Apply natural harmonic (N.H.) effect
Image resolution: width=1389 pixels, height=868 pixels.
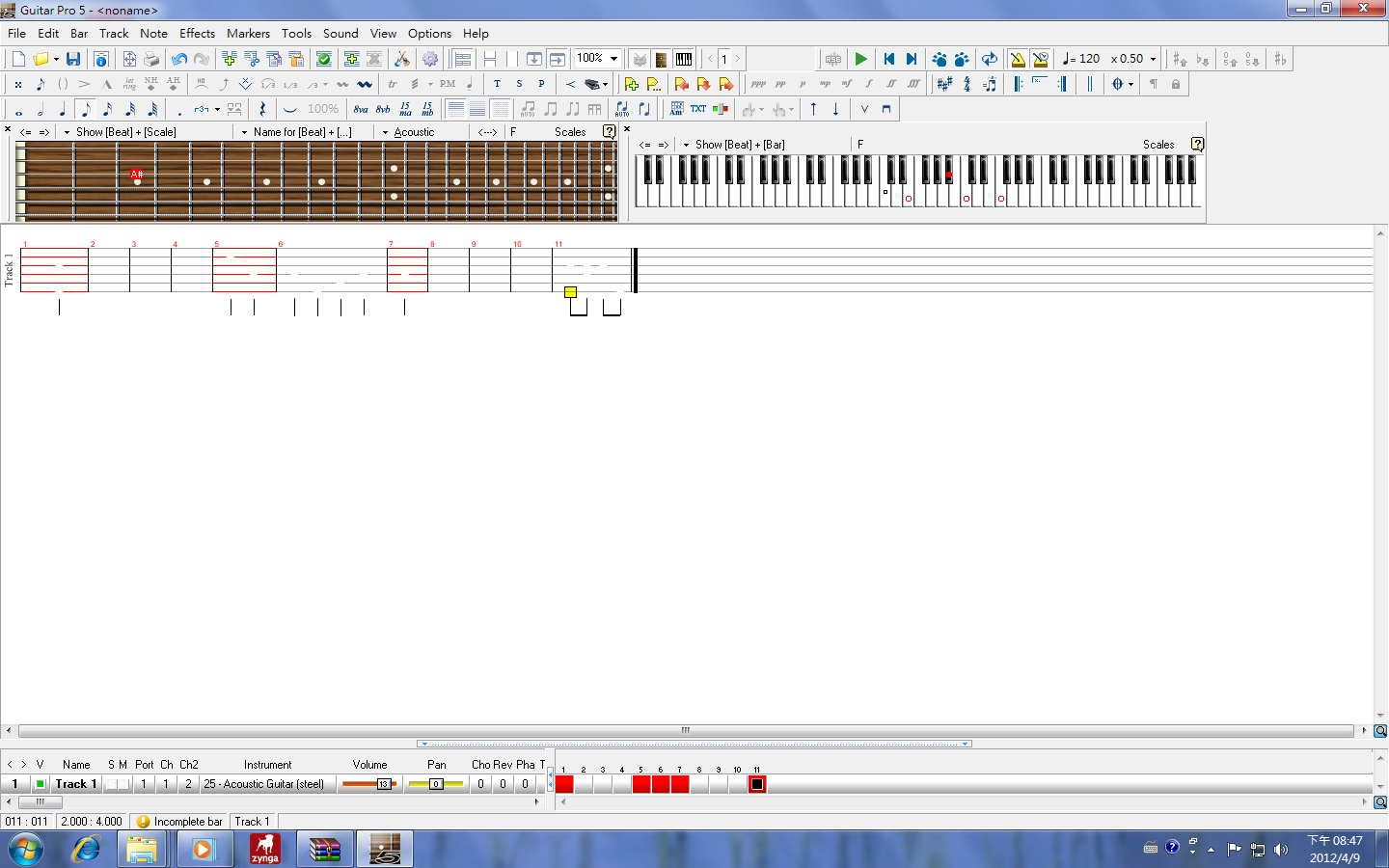click(x=151, y=84)
